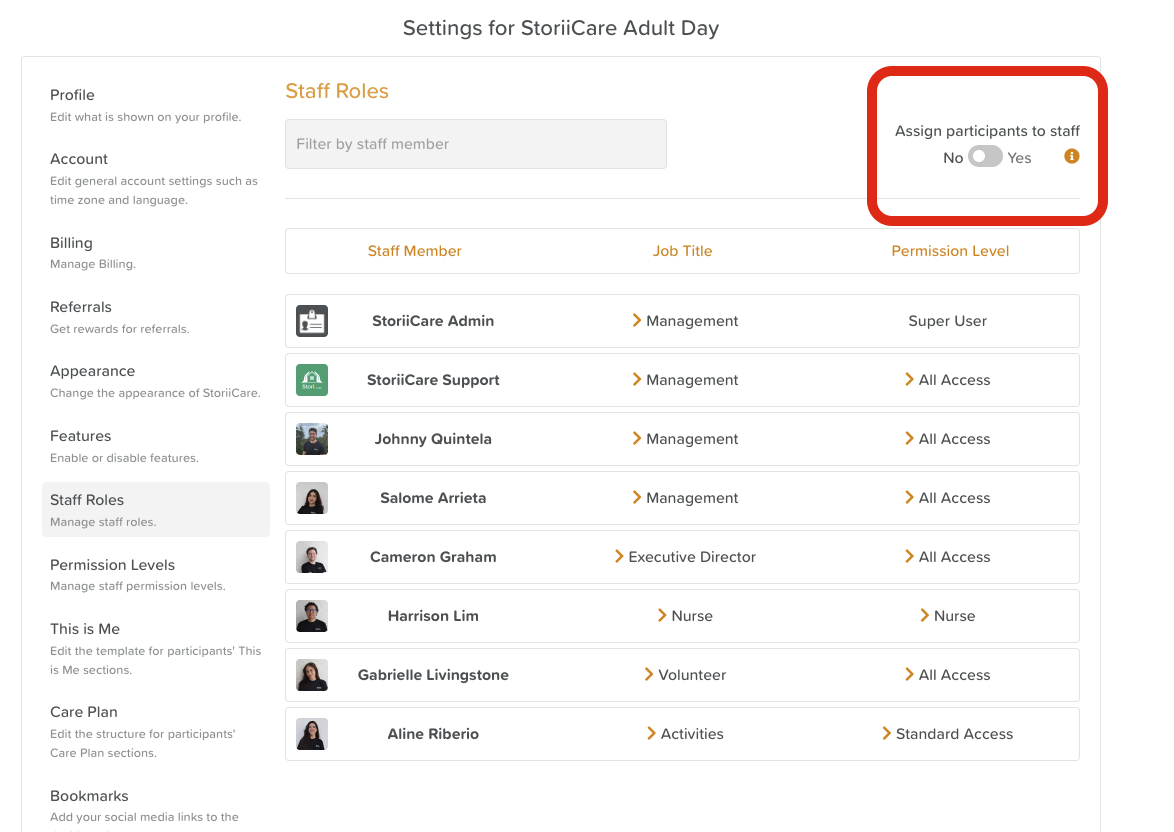Click Harrison Lim's avatar picture
1174x832 pixels.
[x=312, y=616]
